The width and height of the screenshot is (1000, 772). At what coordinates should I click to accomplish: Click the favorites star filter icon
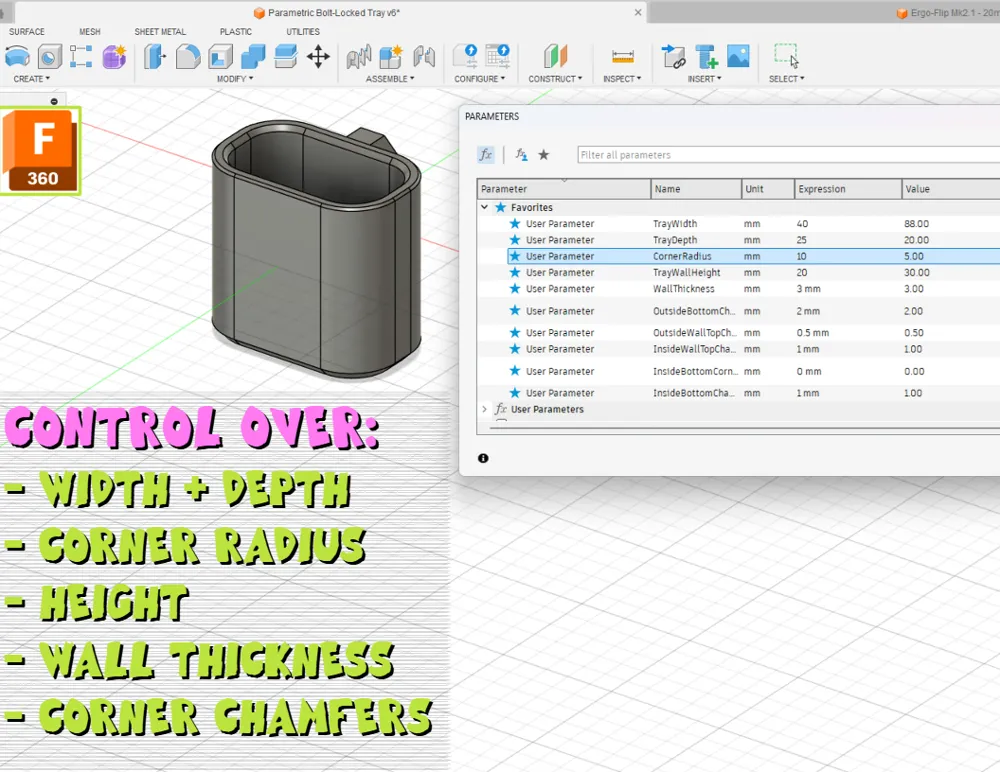543,154
